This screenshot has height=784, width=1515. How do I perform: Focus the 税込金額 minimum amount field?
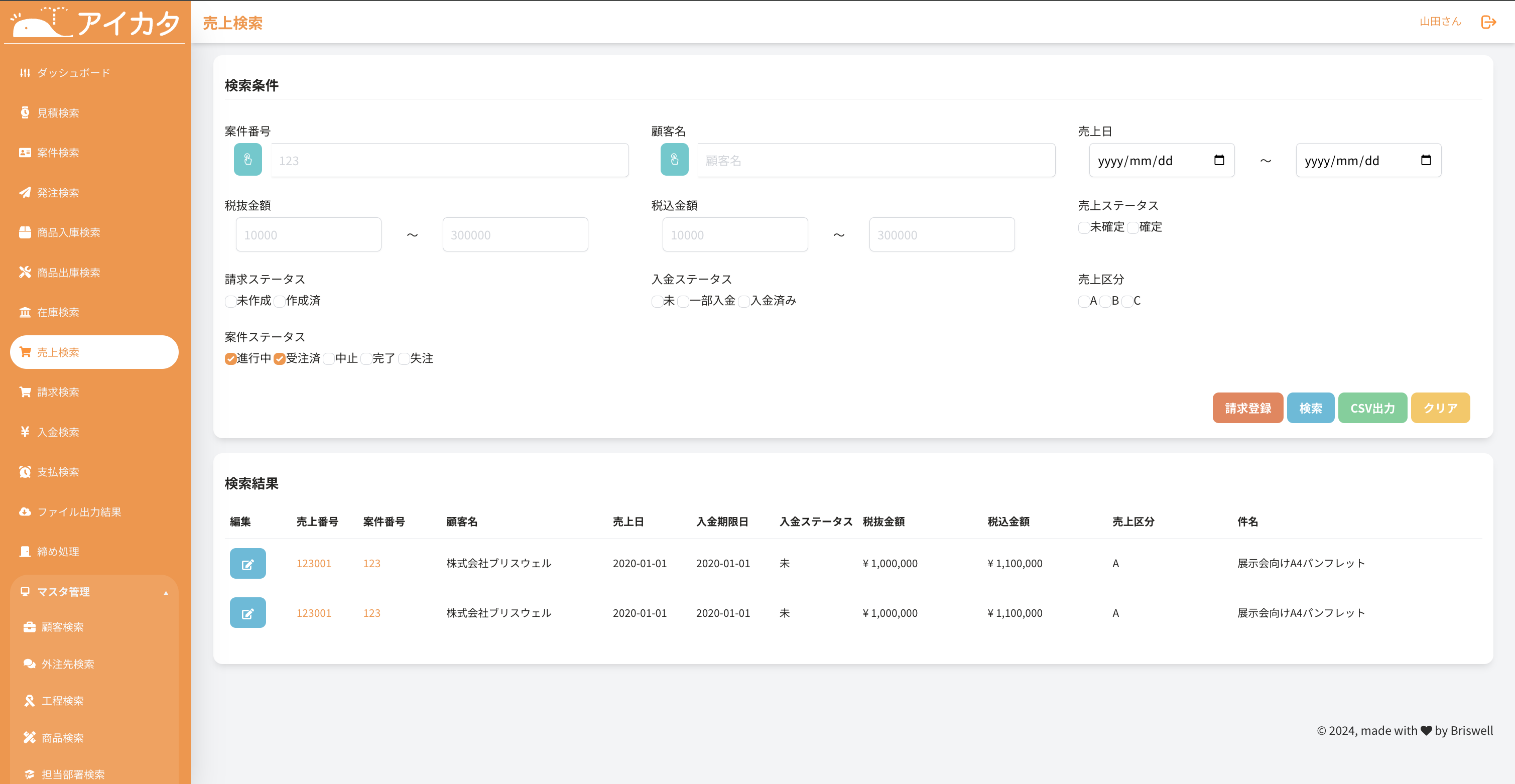point(735,235)
